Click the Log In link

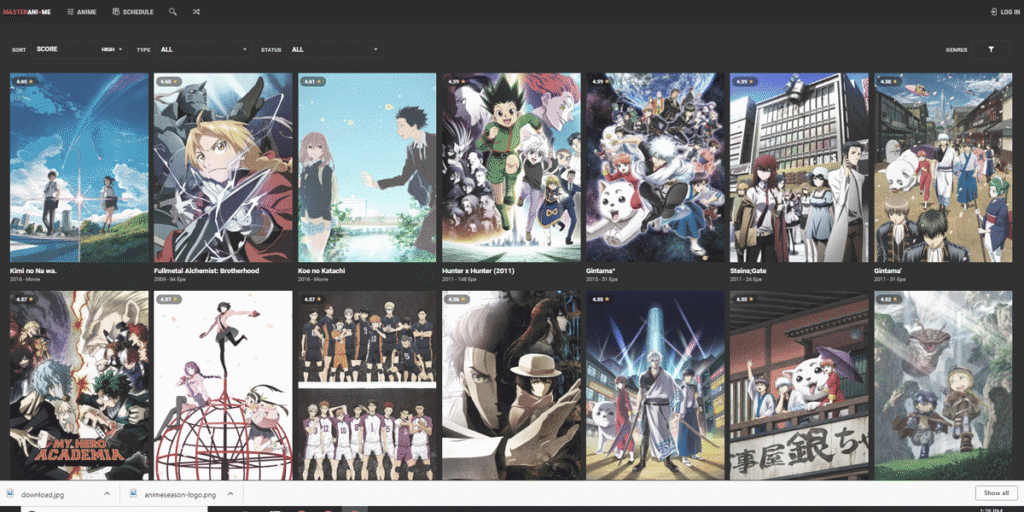click(1005, 12)
